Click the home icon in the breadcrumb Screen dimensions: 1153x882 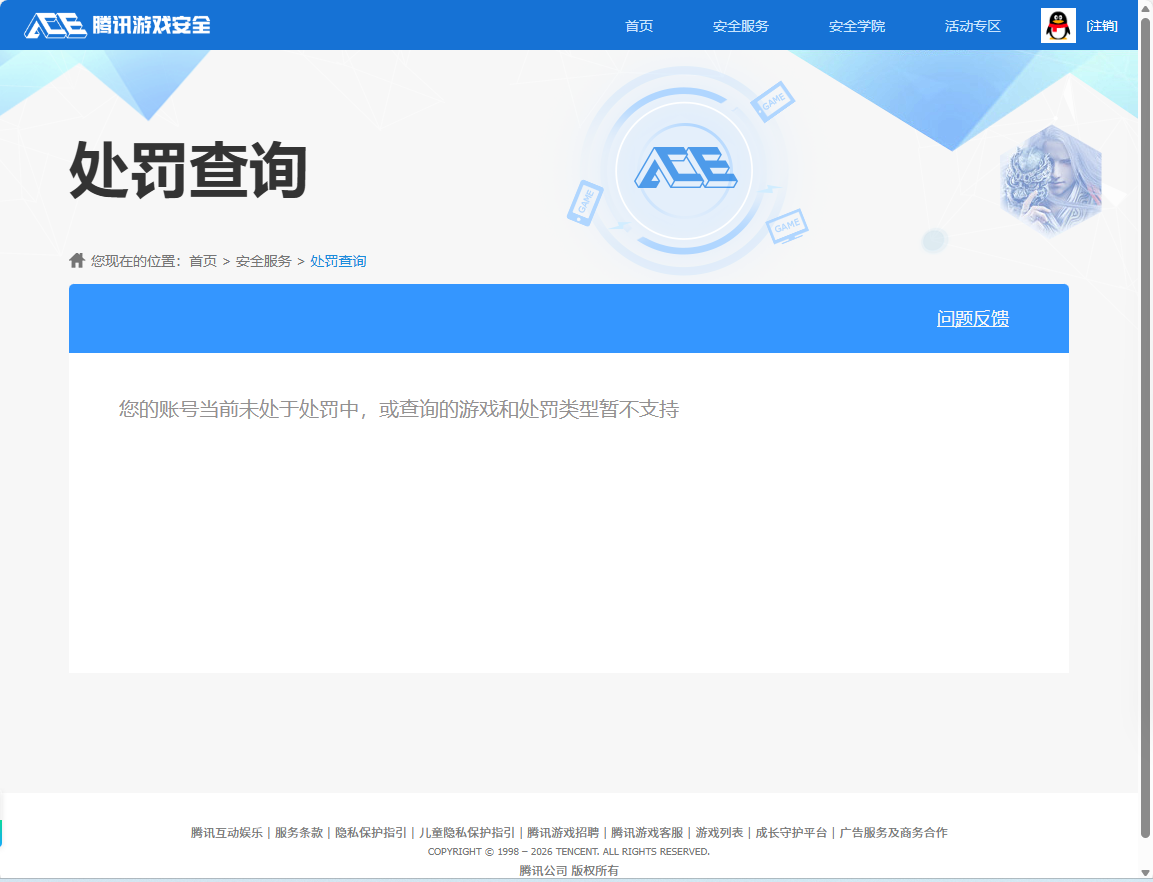(x=77, y=260)
